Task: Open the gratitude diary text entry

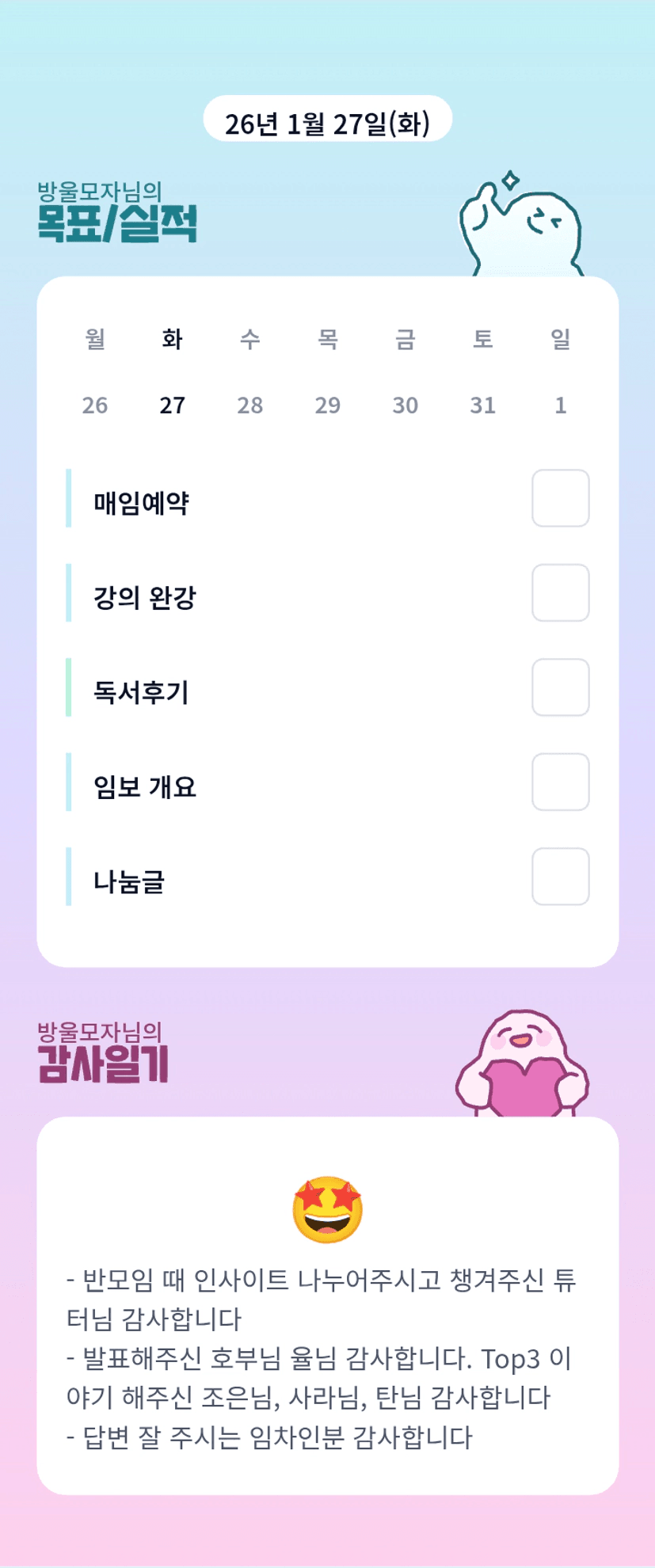Action: (x=322, y=1357)
